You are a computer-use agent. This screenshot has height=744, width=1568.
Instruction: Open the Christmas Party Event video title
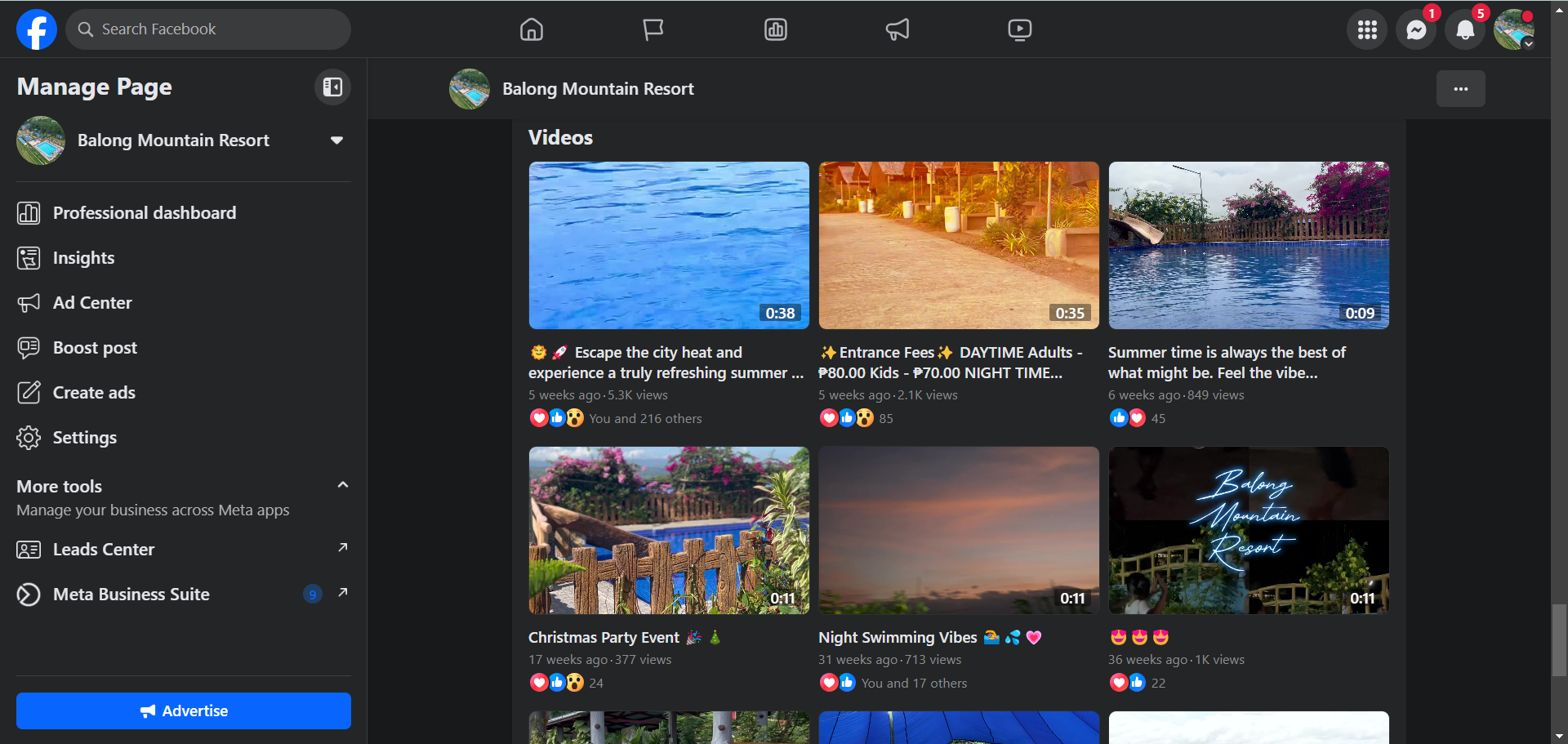pyautogui.click(x=625, y=638)
